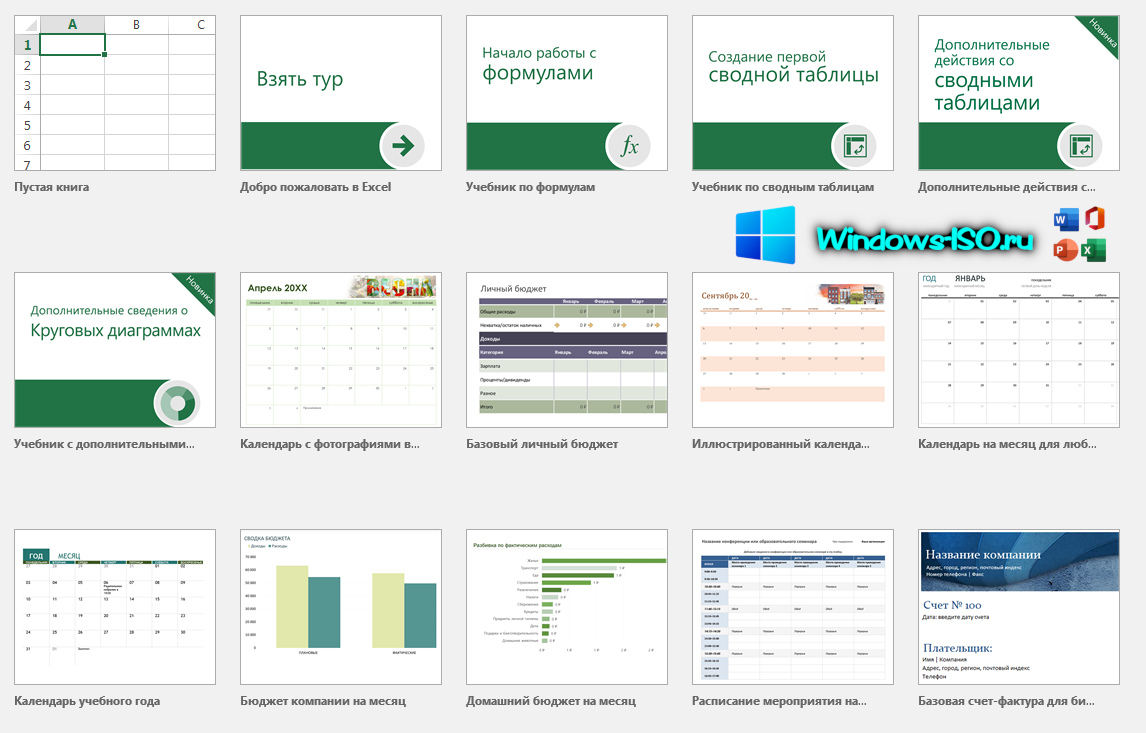Click the green arrow icon on Взять тур

(x=403, y=146)
